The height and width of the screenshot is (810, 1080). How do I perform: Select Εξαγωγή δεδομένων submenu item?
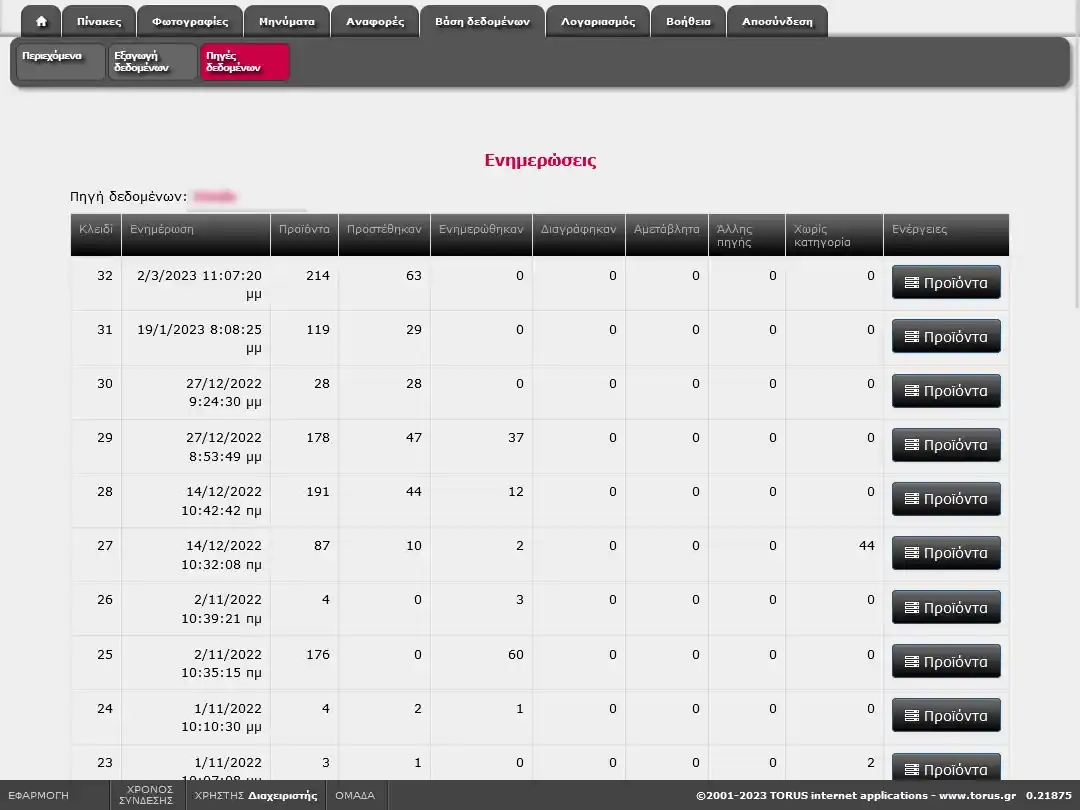pos(152,61)
